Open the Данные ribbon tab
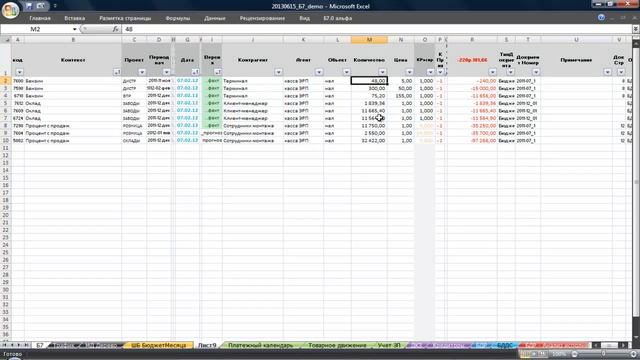The image size is (640, 360). pos(215,18)
